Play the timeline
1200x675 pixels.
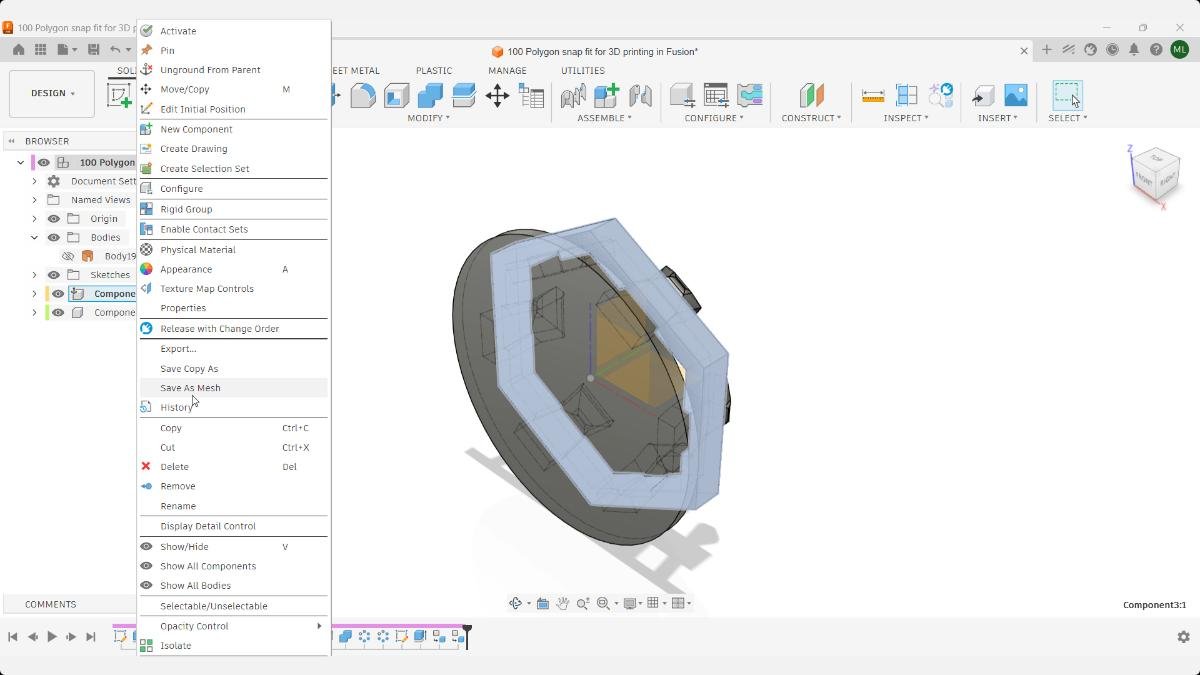(x=52, y=636)
